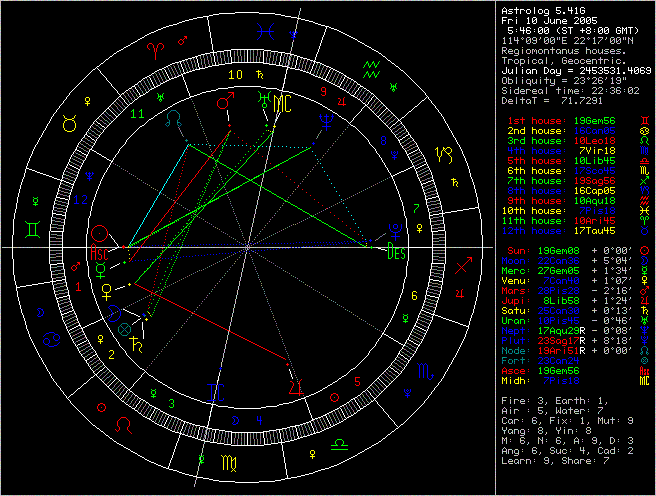Click the Sagittarius arrow on the outer ring
Image resolution: width=656 pixels, height=496 pixels.
coord(464,268)
